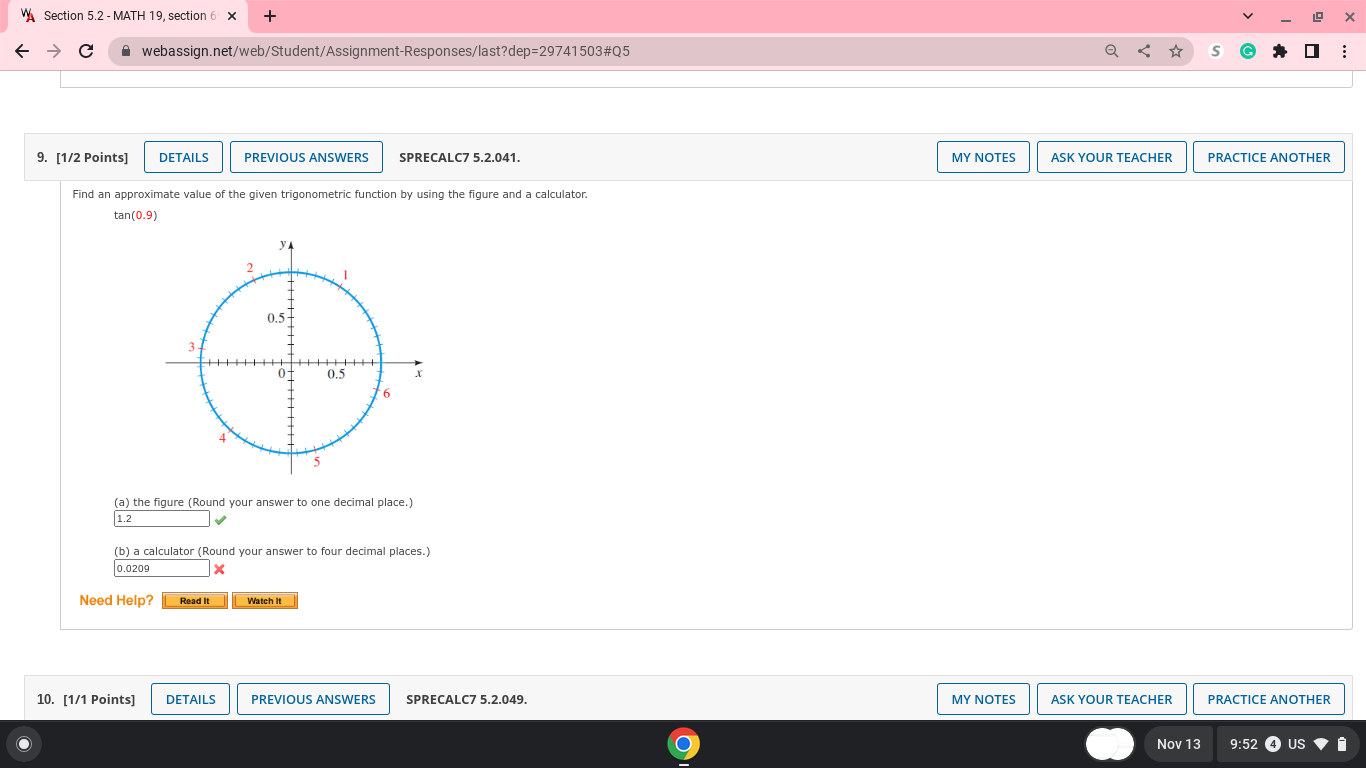This screenshot has width=1366, height=768.
Task: Open Chrome from the shelf
Action: [x=682, y=744]
